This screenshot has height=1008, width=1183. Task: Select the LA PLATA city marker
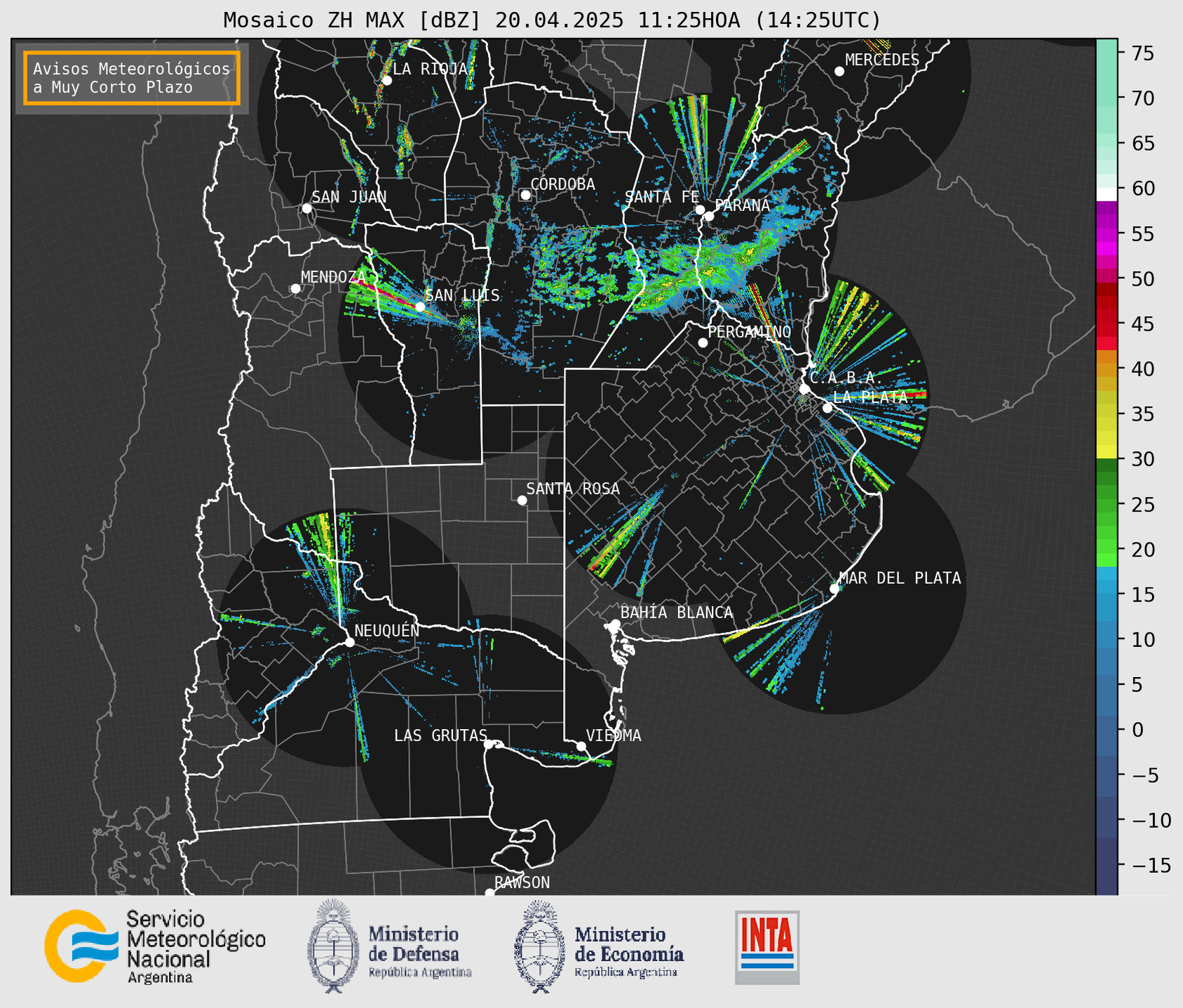click(827, 408)
